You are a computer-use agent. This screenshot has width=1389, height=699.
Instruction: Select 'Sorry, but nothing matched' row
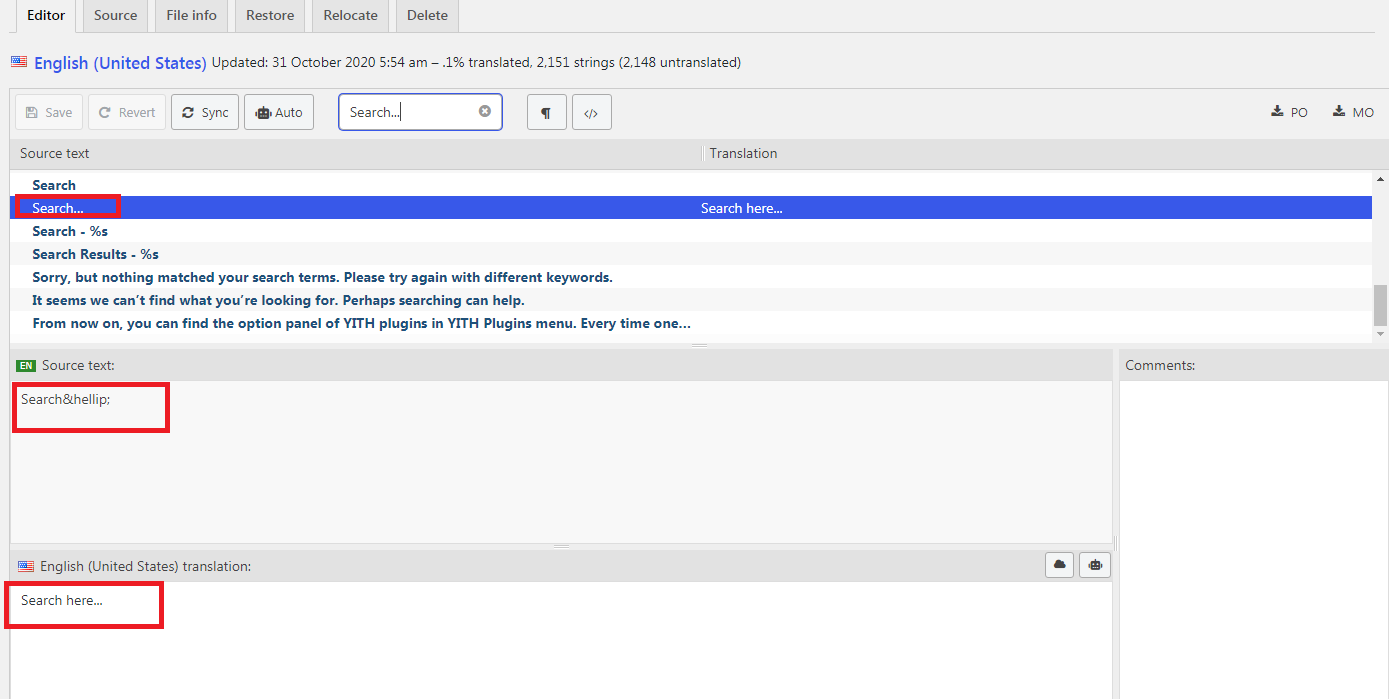pos(693,277)
